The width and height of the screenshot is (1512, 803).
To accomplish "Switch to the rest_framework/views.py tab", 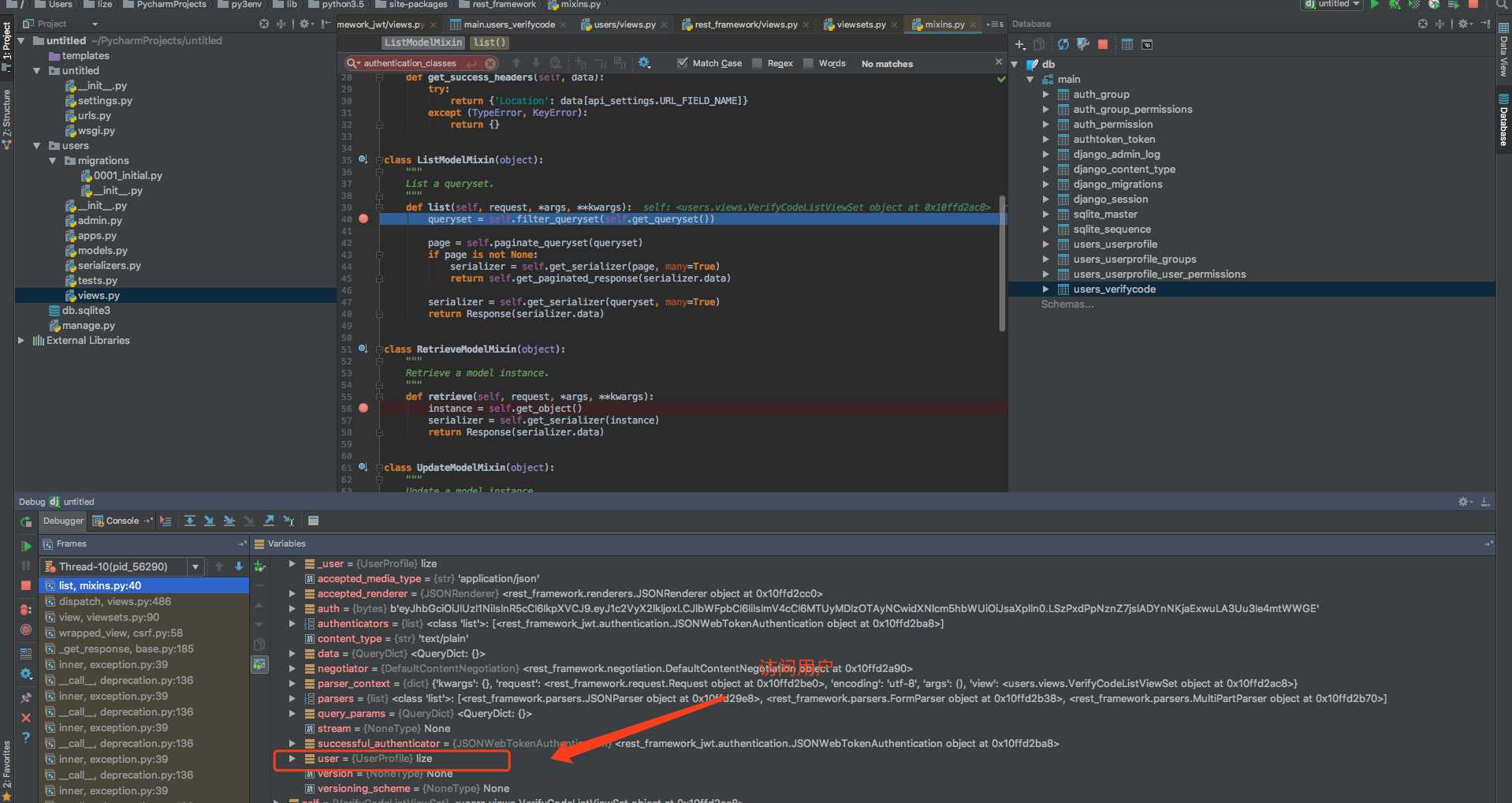I will [x=745, y=24].
